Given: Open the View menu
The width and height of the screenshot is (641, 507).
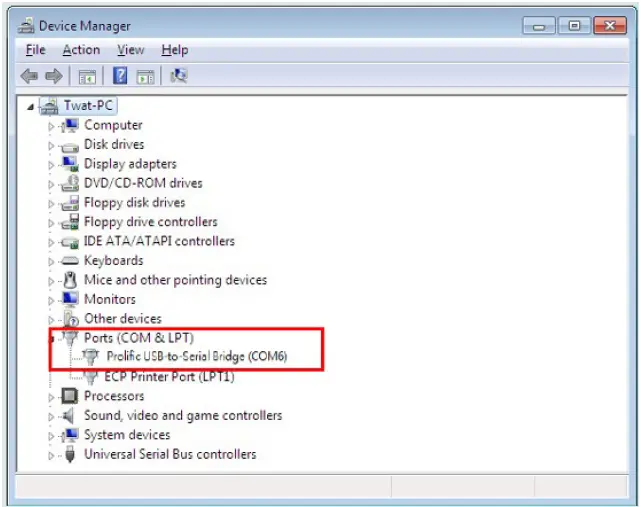Looking at the screenshot, I should [131, 50].
